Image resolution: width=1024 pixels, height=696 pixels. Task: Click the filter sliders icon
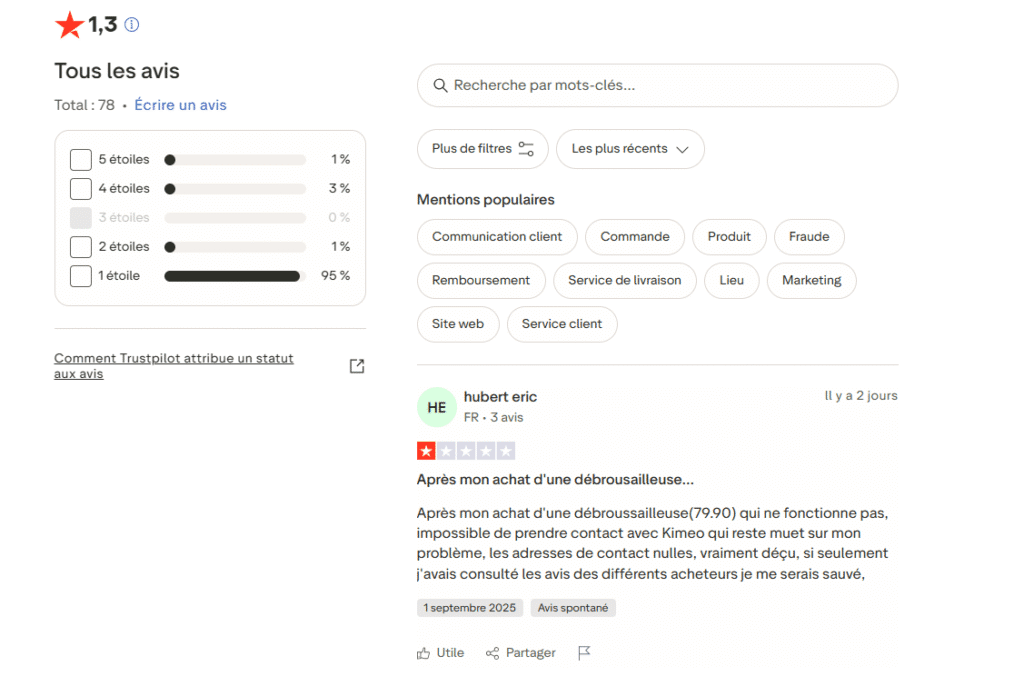coord(526,149)
